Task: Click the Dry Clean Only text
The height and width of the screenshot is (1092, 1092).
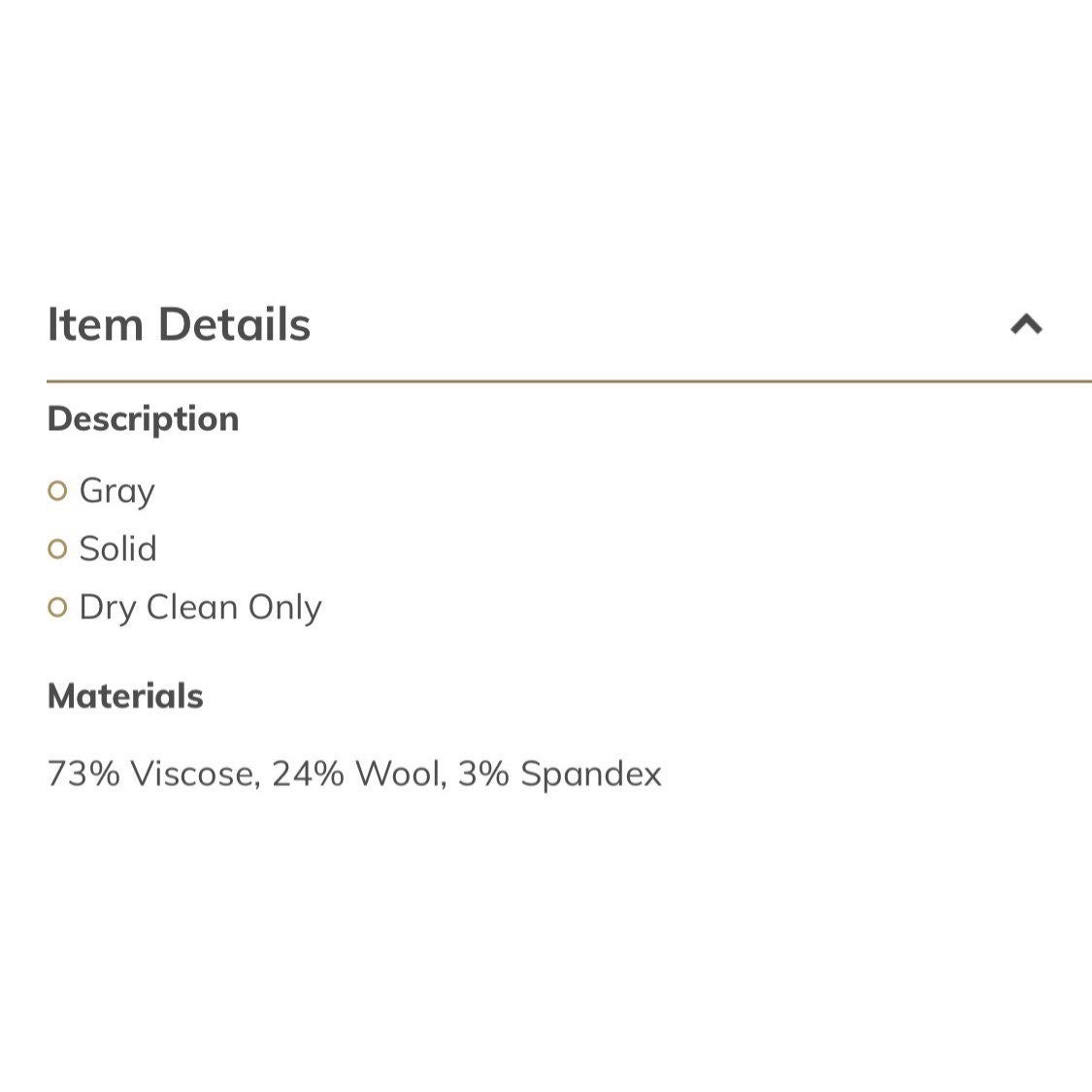Action: coord(201,608)
